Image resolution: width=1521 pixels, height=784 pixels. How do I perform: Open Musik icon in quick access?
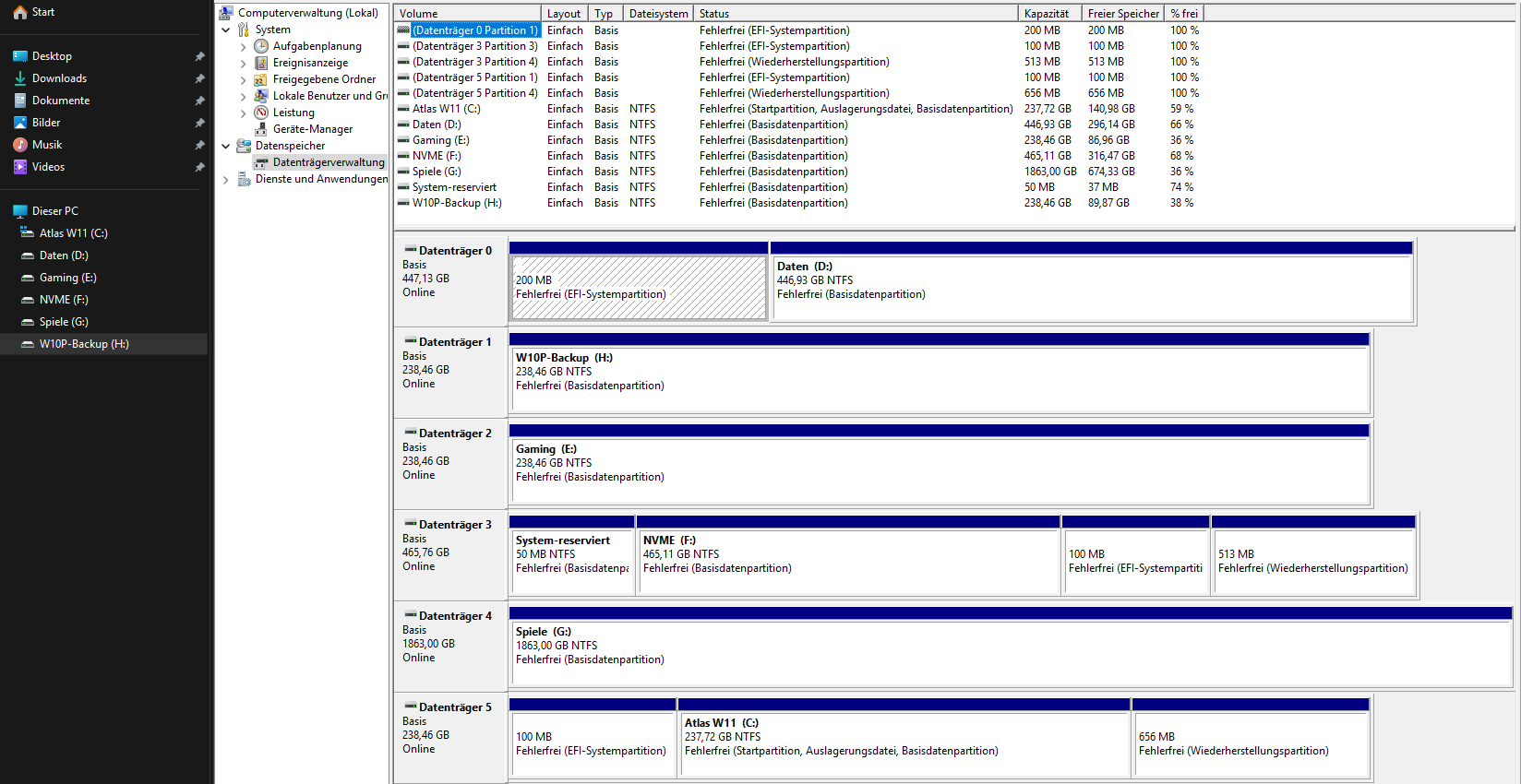coord(19,145)
